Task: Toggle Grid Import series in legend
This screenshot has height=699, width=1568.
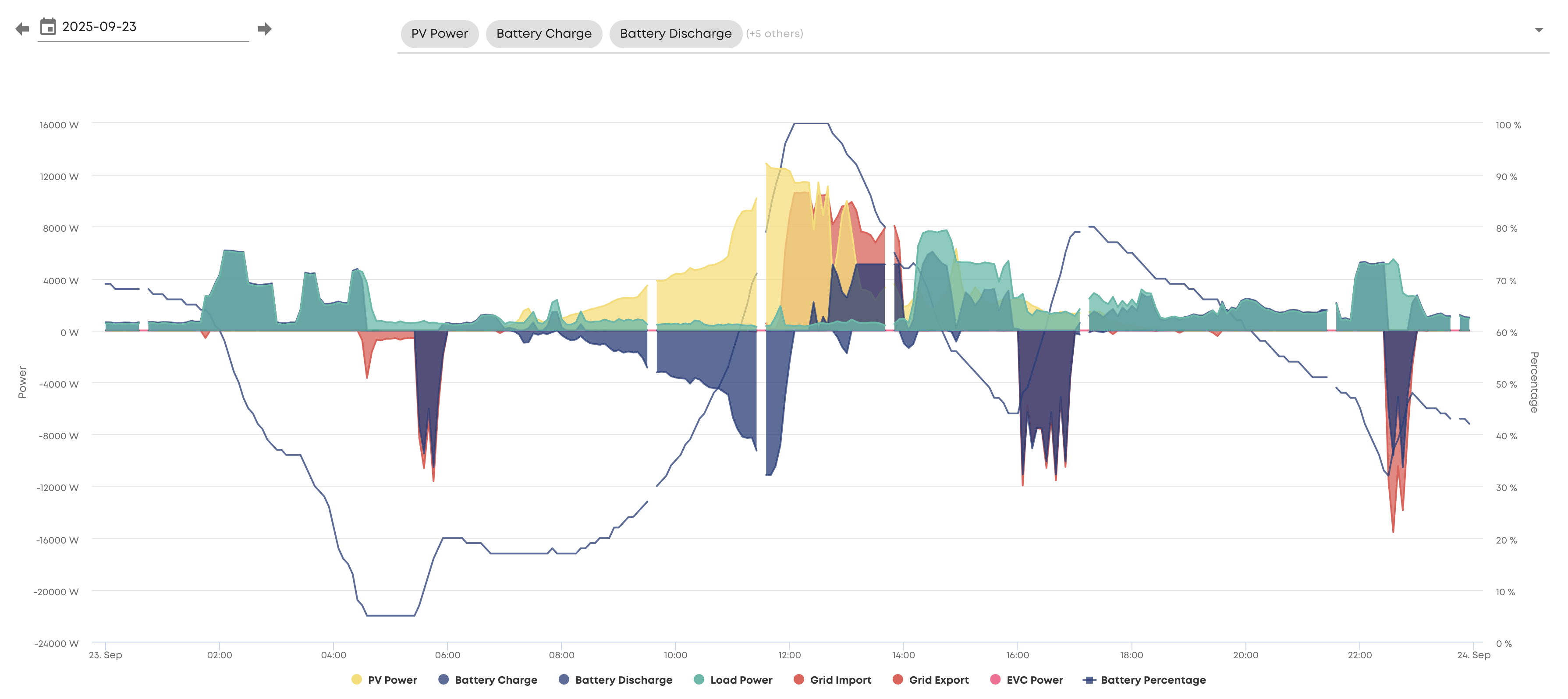Action: (x=833, y=680)
